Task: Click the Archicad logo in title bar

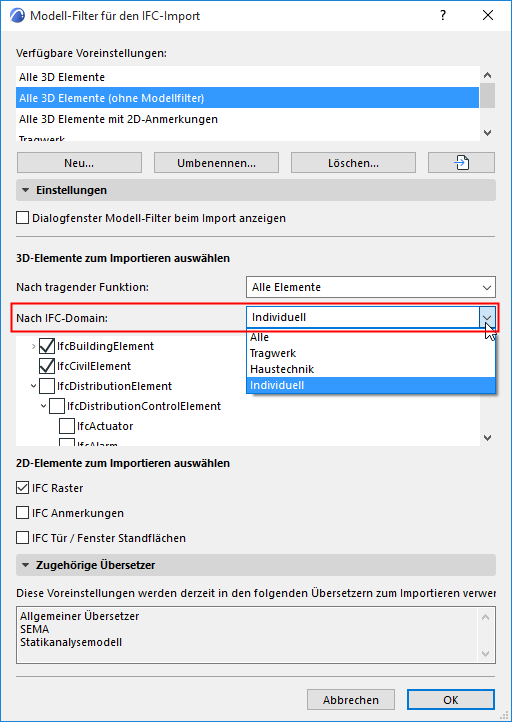Action: [x=17, y=16]
